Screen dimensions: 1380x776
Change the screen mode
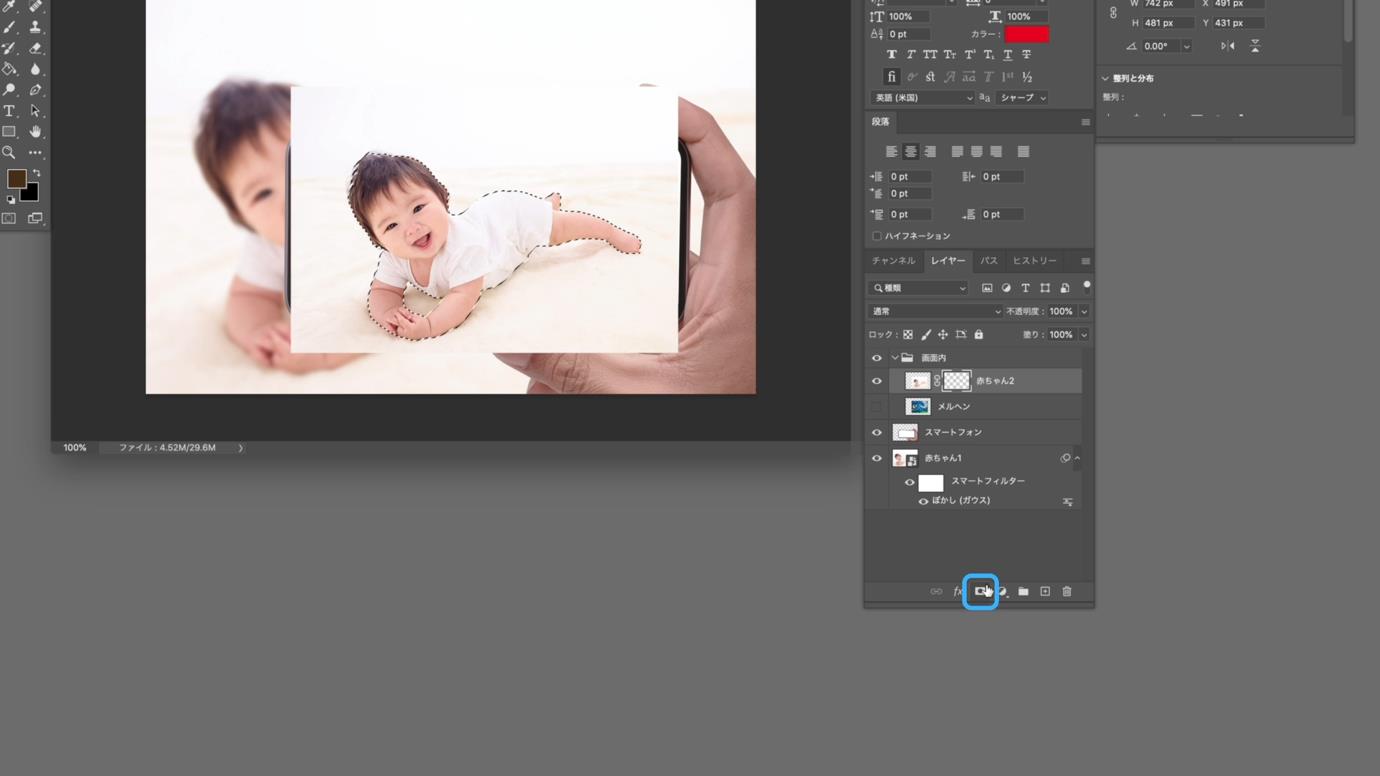pyautogui.click(x=35, y=218)
